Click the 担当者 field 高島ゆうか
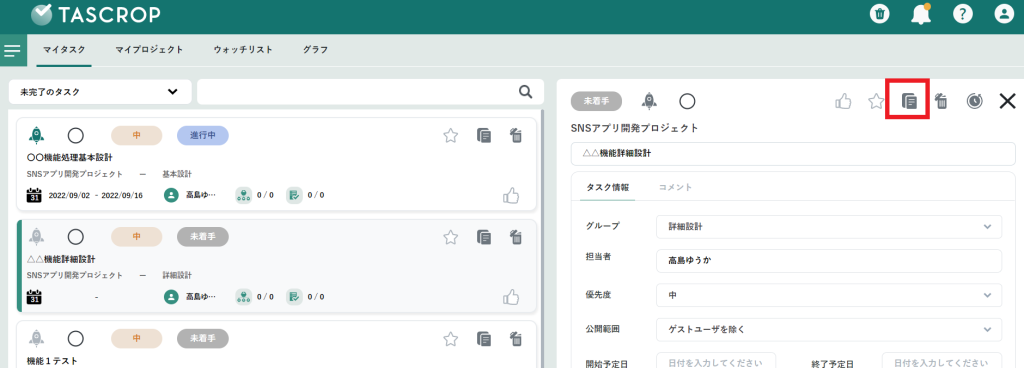1024x368 pixels. click(829, 261)
